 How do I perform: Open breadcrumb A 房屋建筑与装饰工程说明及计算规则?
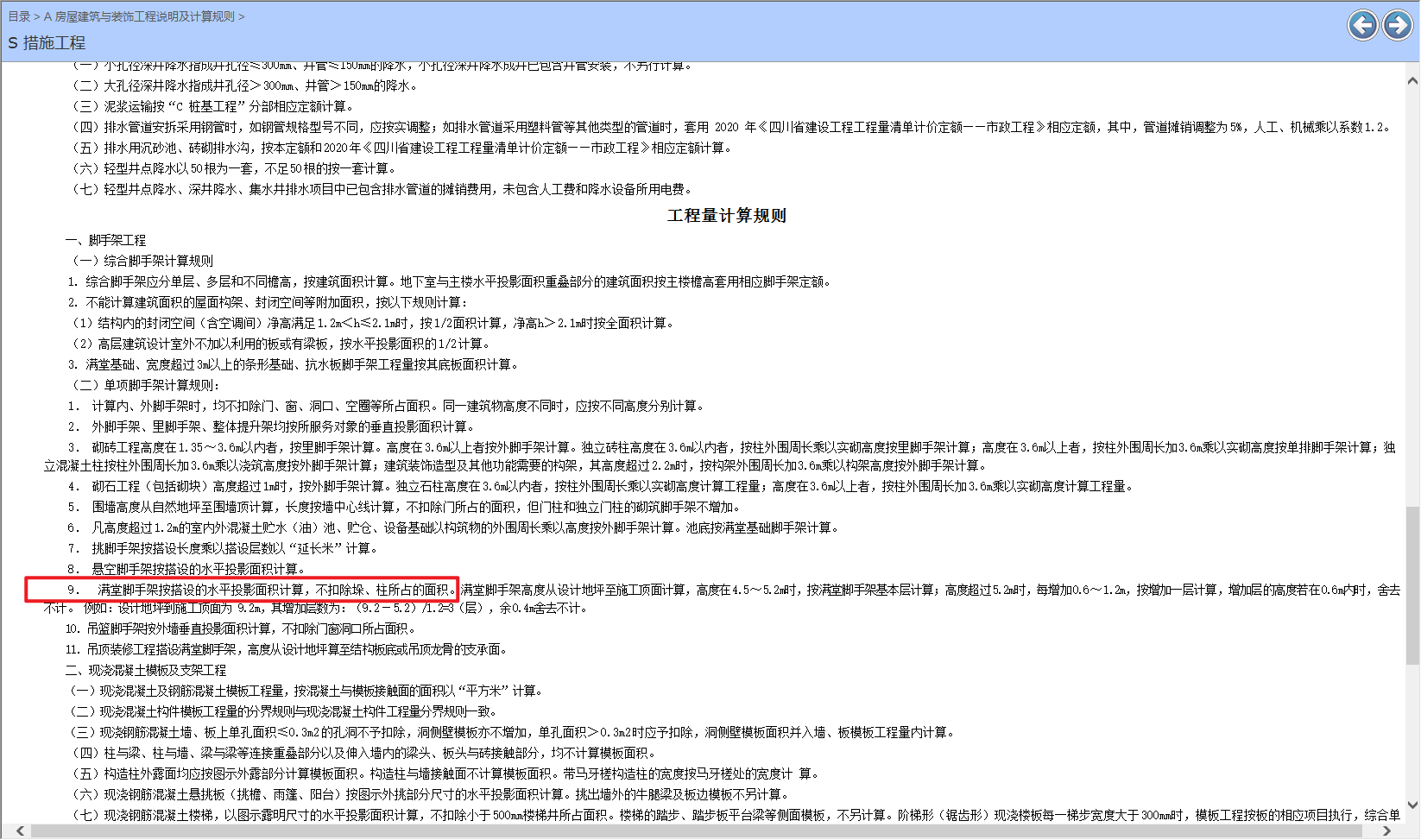tap(139, 16)
